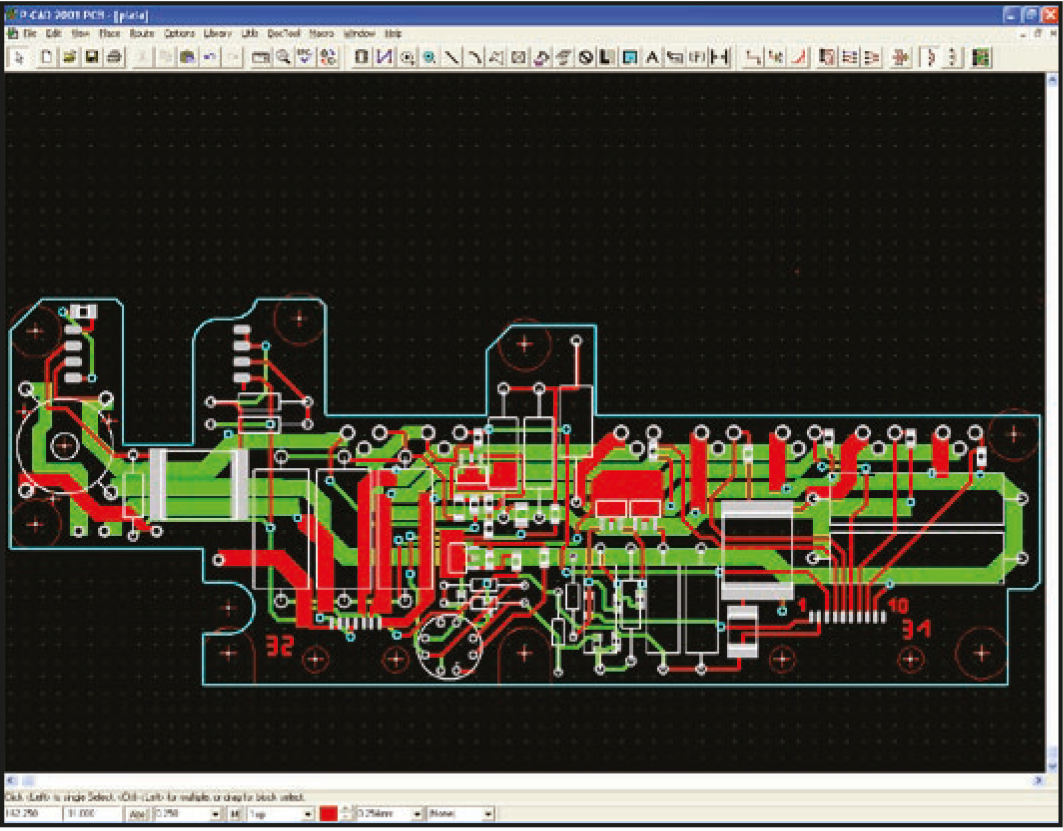Expand the grid size dropdown
1063x831 pixels.
(x=217, y=815)
